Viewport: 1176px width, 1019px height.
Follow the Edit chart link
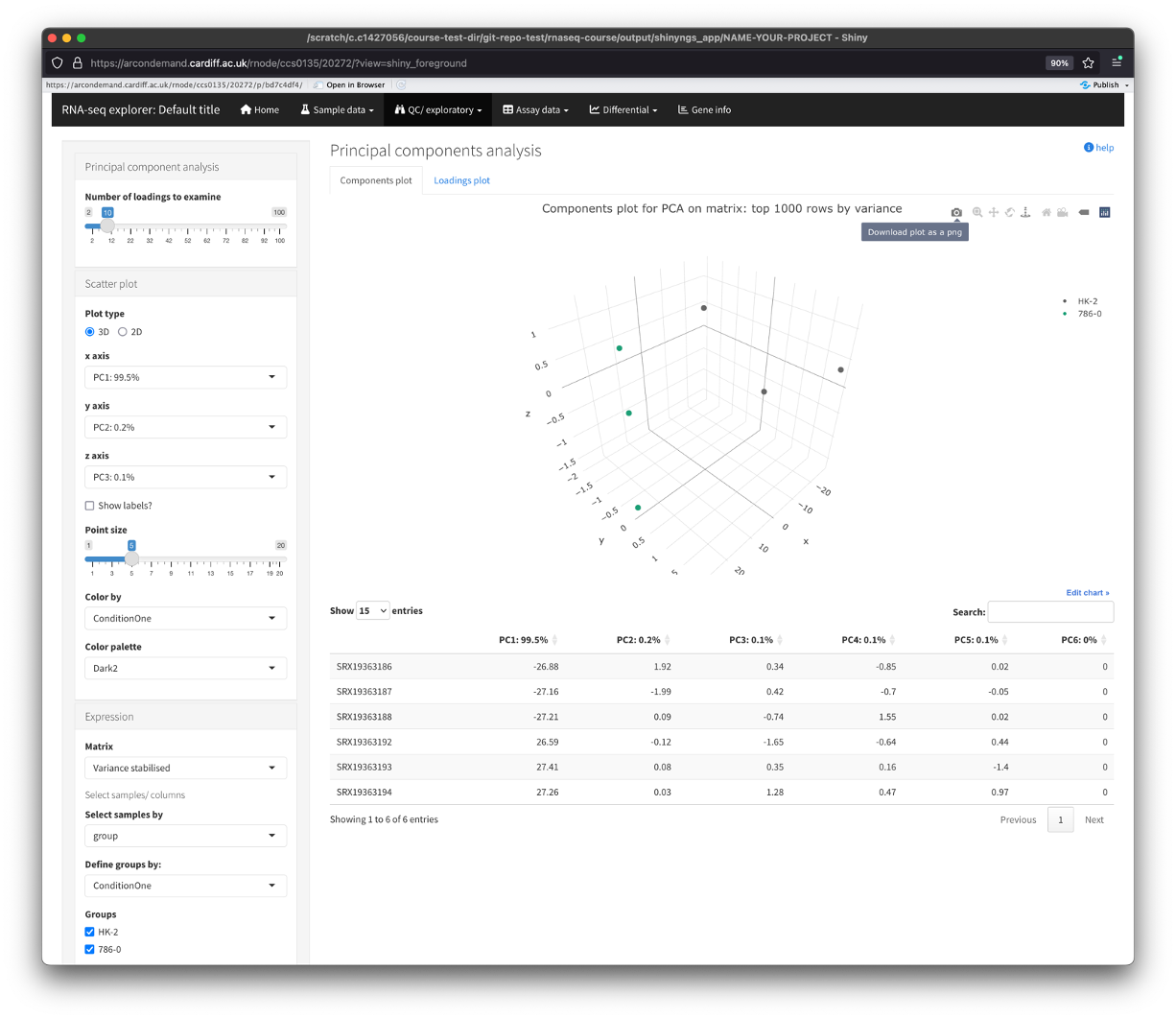(1087, 593)
